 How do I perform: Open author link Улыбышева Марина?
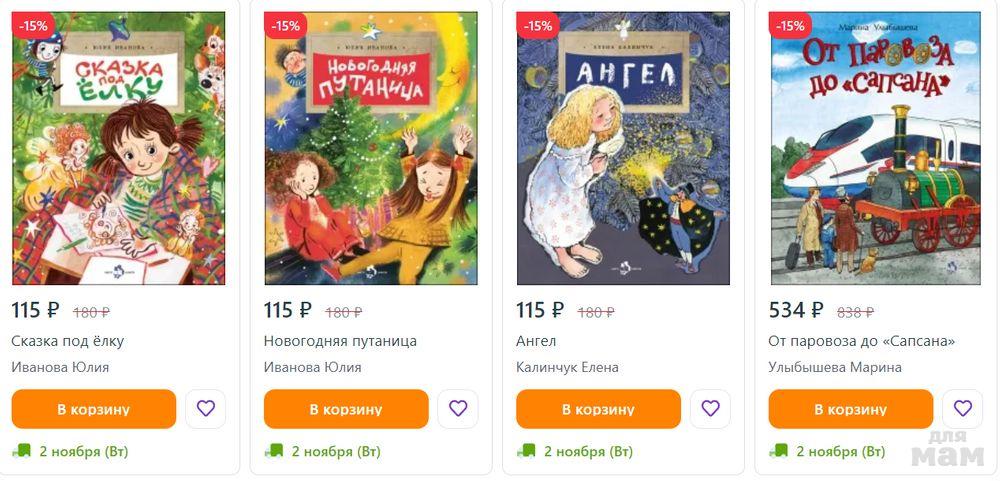coord(835,367)
